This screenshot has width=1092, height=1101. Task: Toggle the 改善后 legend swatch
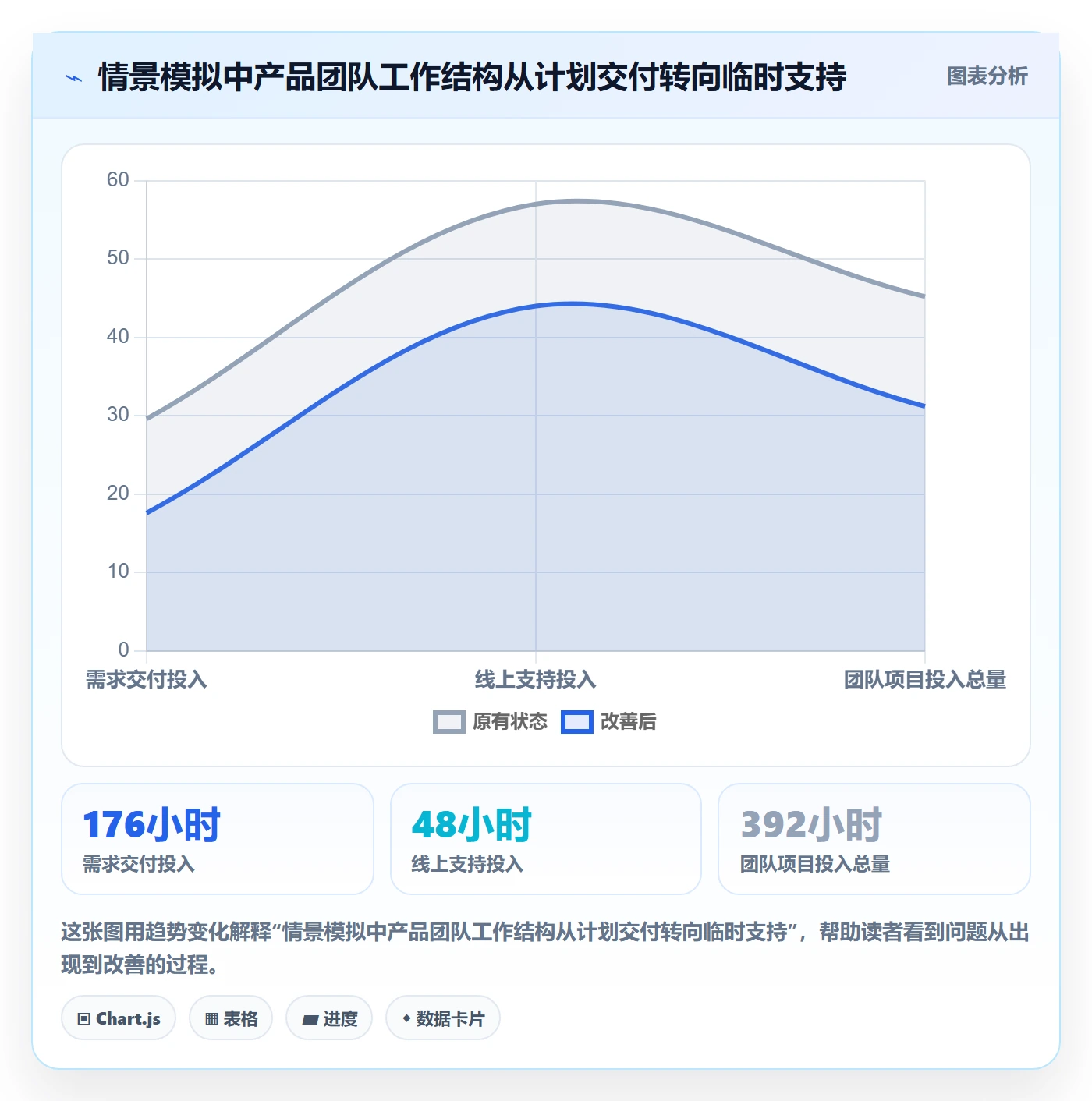click(577, 722)
